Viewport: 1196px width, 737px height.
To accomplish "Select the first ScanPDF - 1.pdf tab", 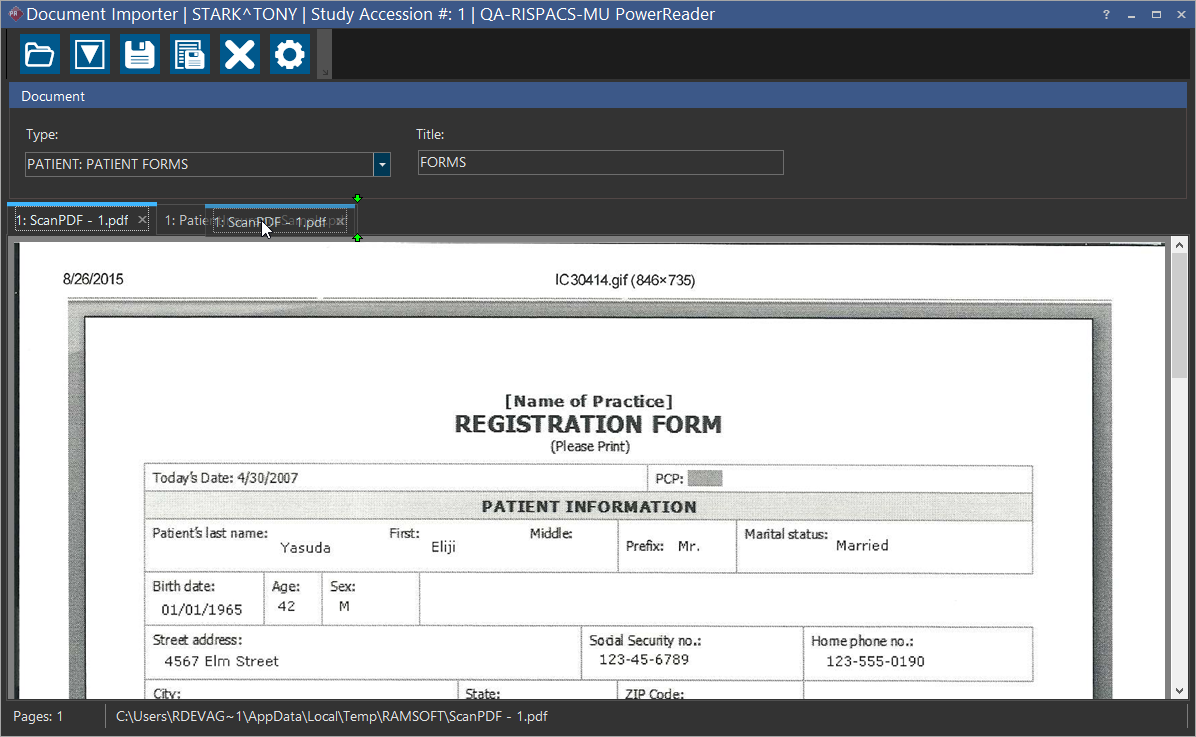I will tap(72, 220).
